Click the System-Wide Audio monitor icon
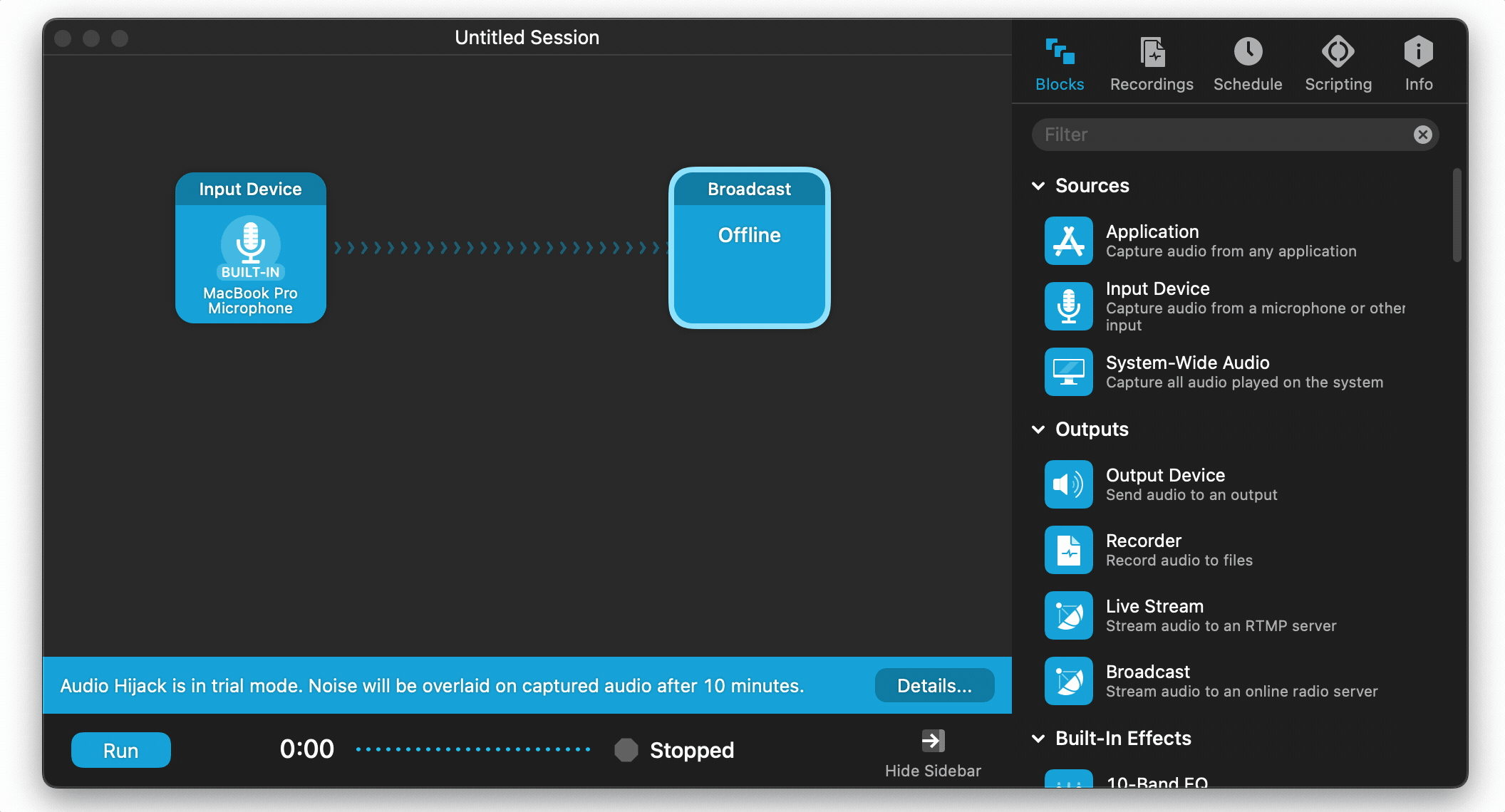Image resolution: width=1505 pixels, height=812 pixels. point(1068,372)
